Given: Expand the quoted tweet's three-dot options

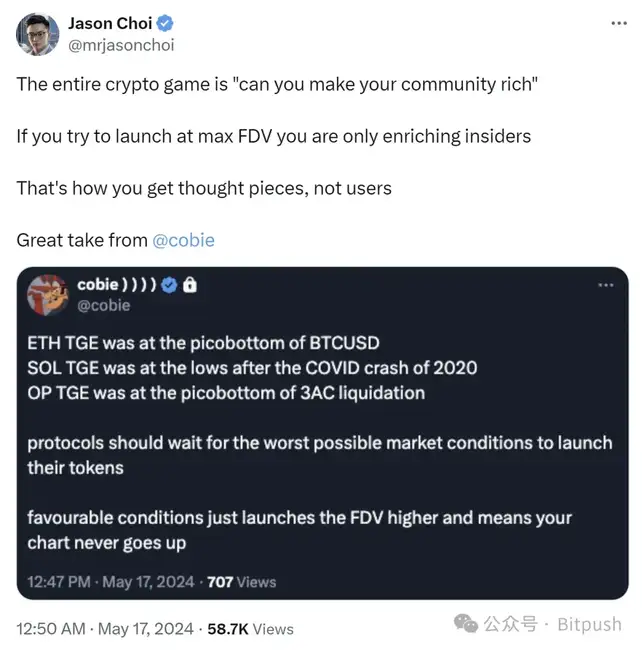Looking at the screenshot, I should click(605, 285).
